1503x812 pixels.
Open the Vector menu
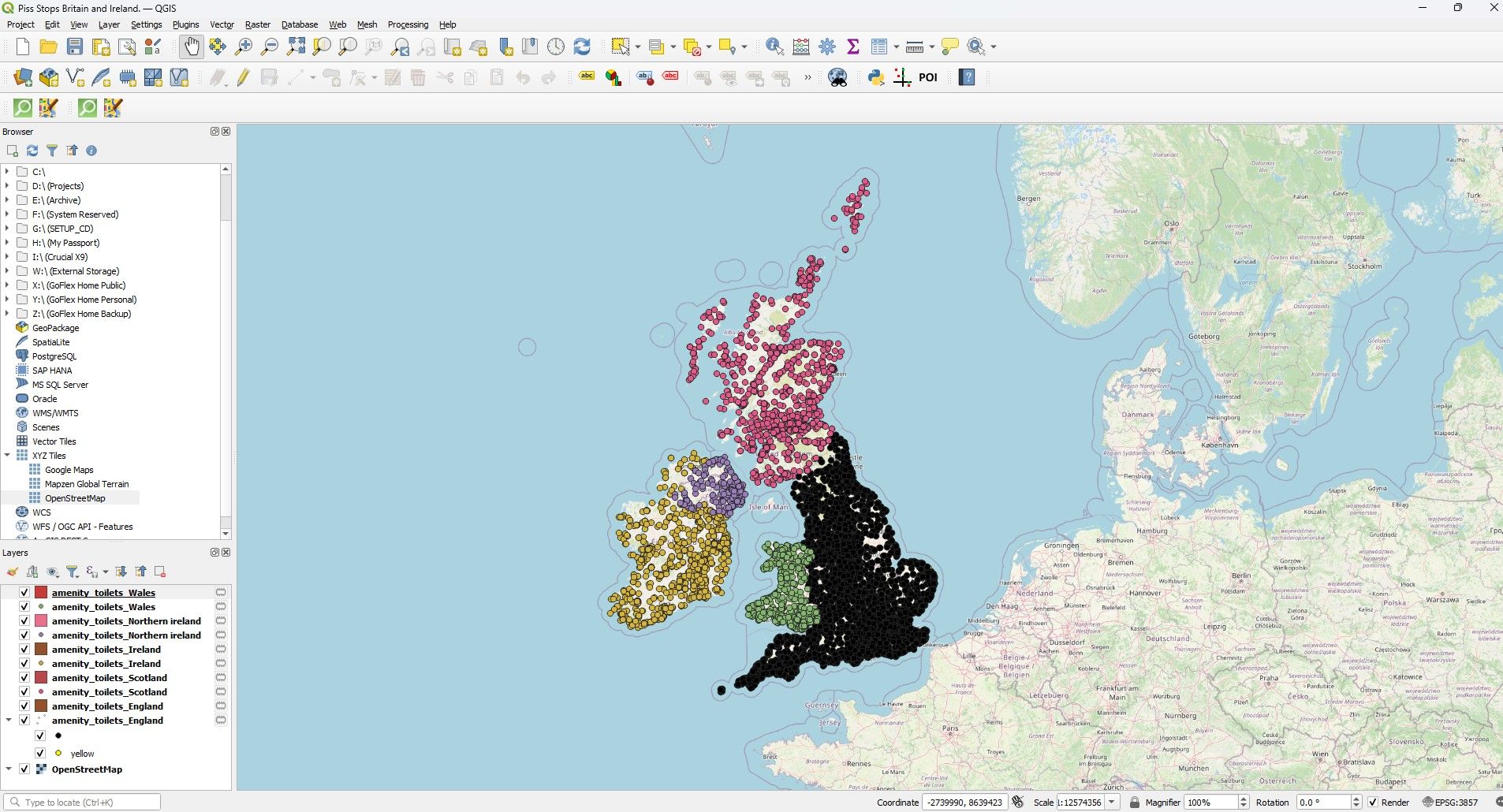pyautogui.click(x=221, y=24)
